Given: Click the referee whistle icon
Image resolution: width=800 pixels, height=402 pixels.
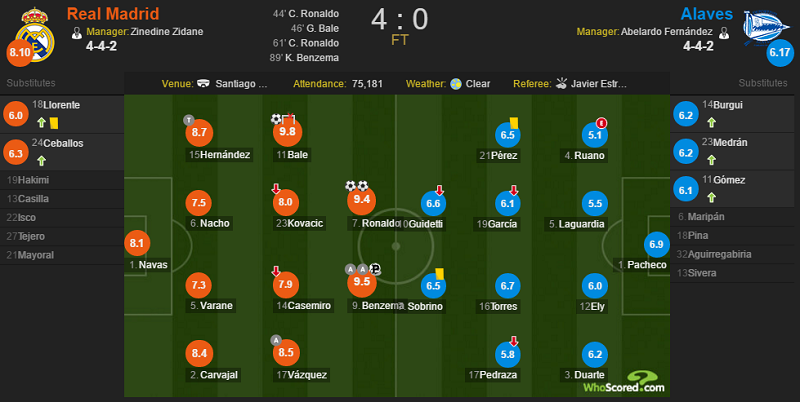Looking at the screenshot, I should [x=561, y=83].
